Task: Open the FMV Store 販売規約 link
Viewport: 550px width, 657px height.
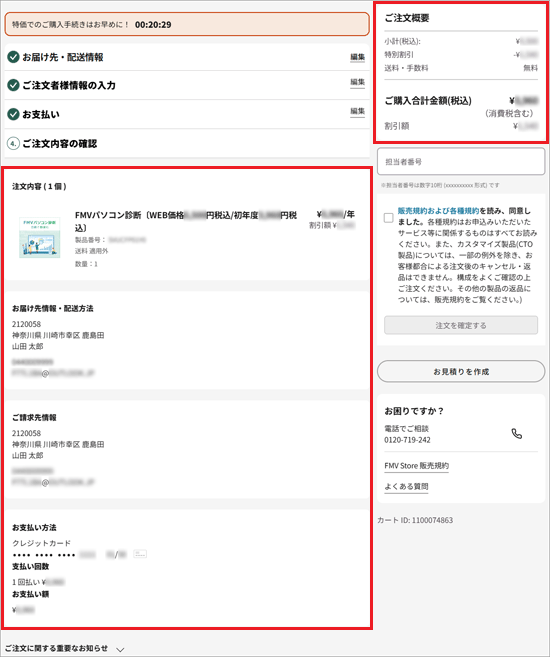Action: [x=416, y=466]
